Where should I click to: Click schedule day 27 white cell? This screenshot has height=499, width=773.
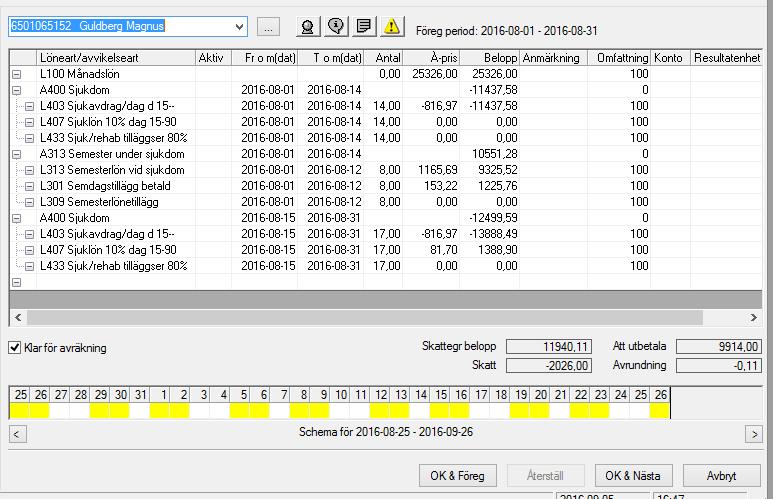pos(60,411)
